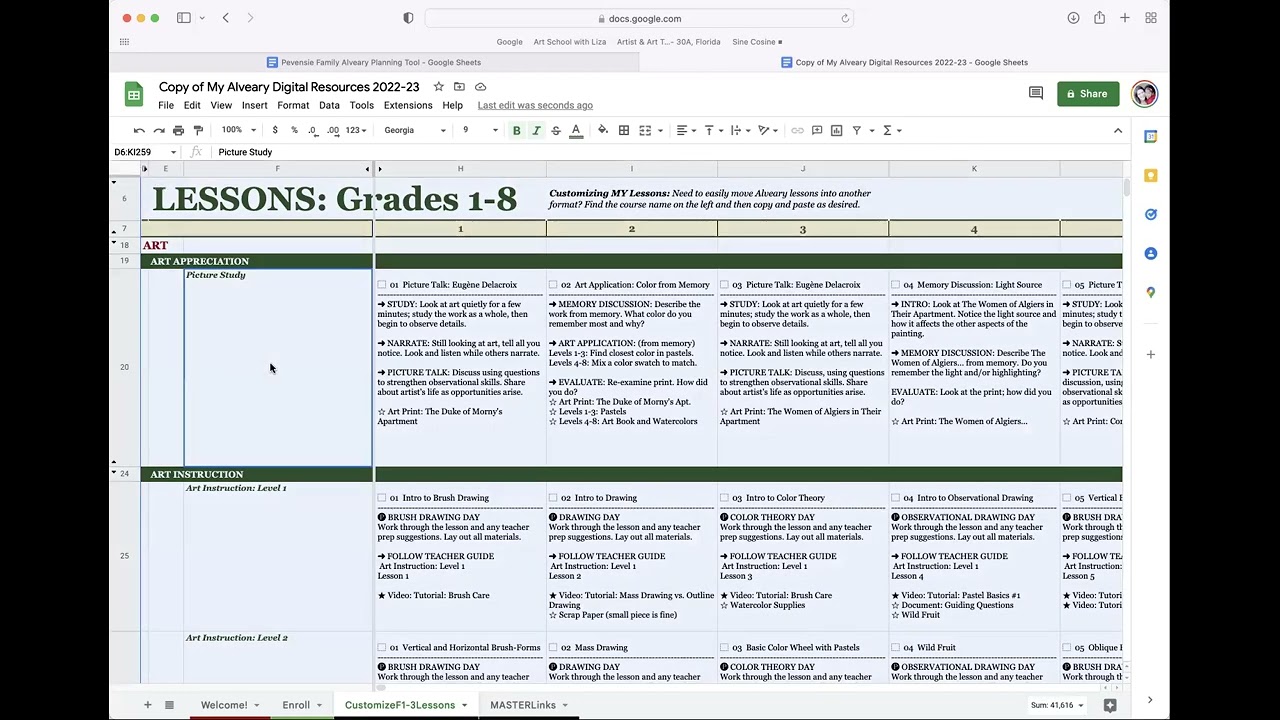The width and height of the screenshot is (1280, 720).
Task: Open Art School with Liza bookmark
Action: [570, 42]
